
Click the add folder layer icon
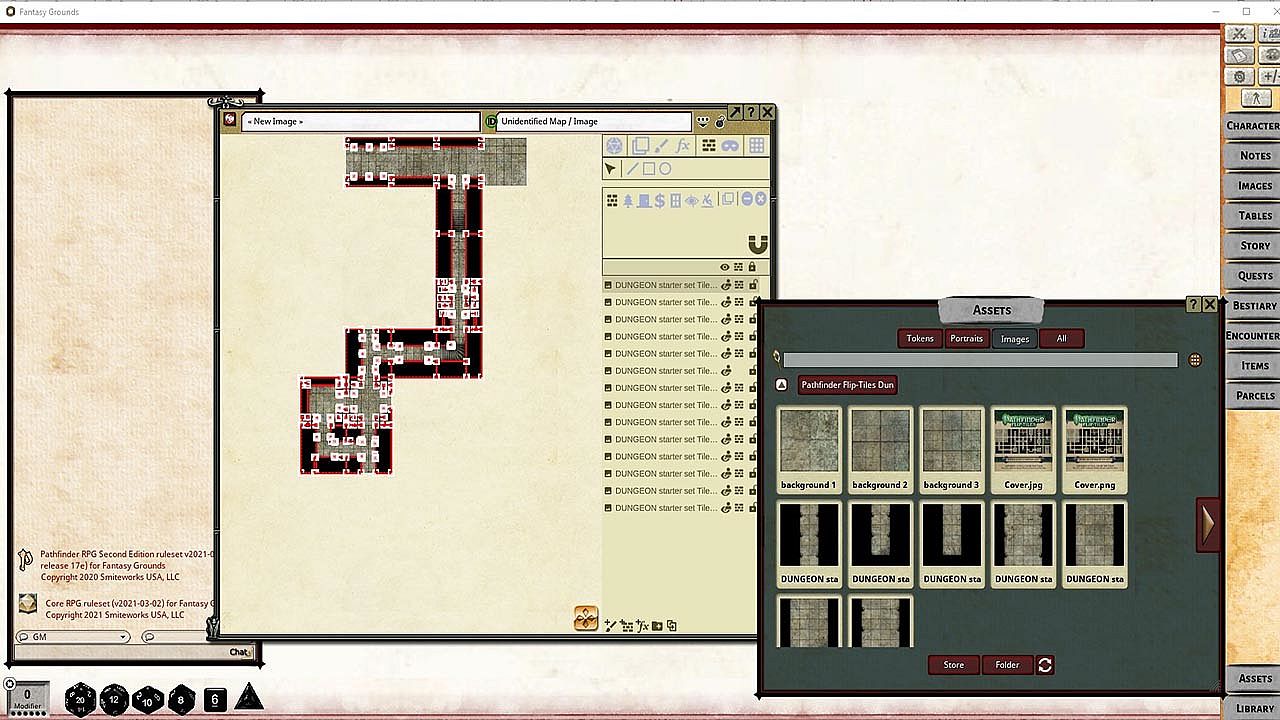pos(657,626)
